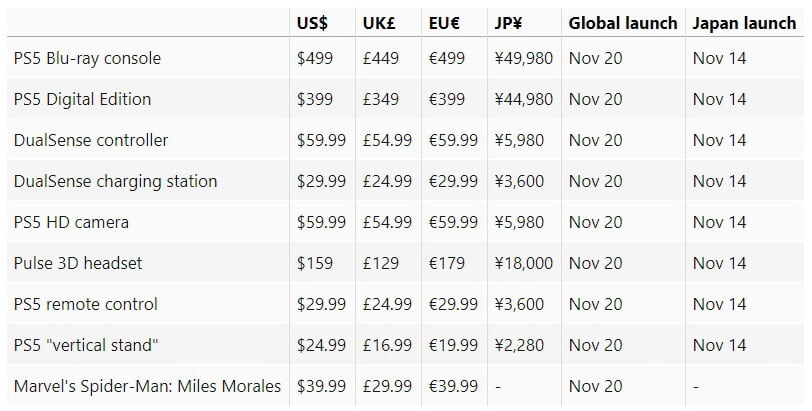Select the $24.99 vertical stand price

[322, 345]
